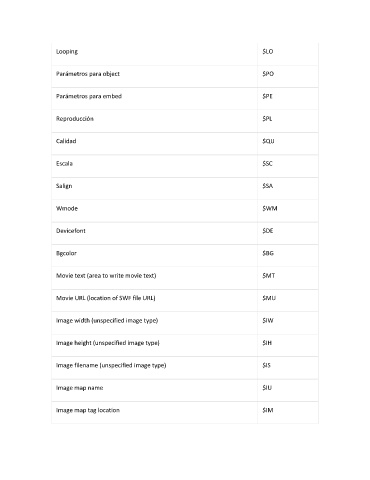The image size is (370, 480).
Task: Click the Reproducción row label
Action: 75,119
